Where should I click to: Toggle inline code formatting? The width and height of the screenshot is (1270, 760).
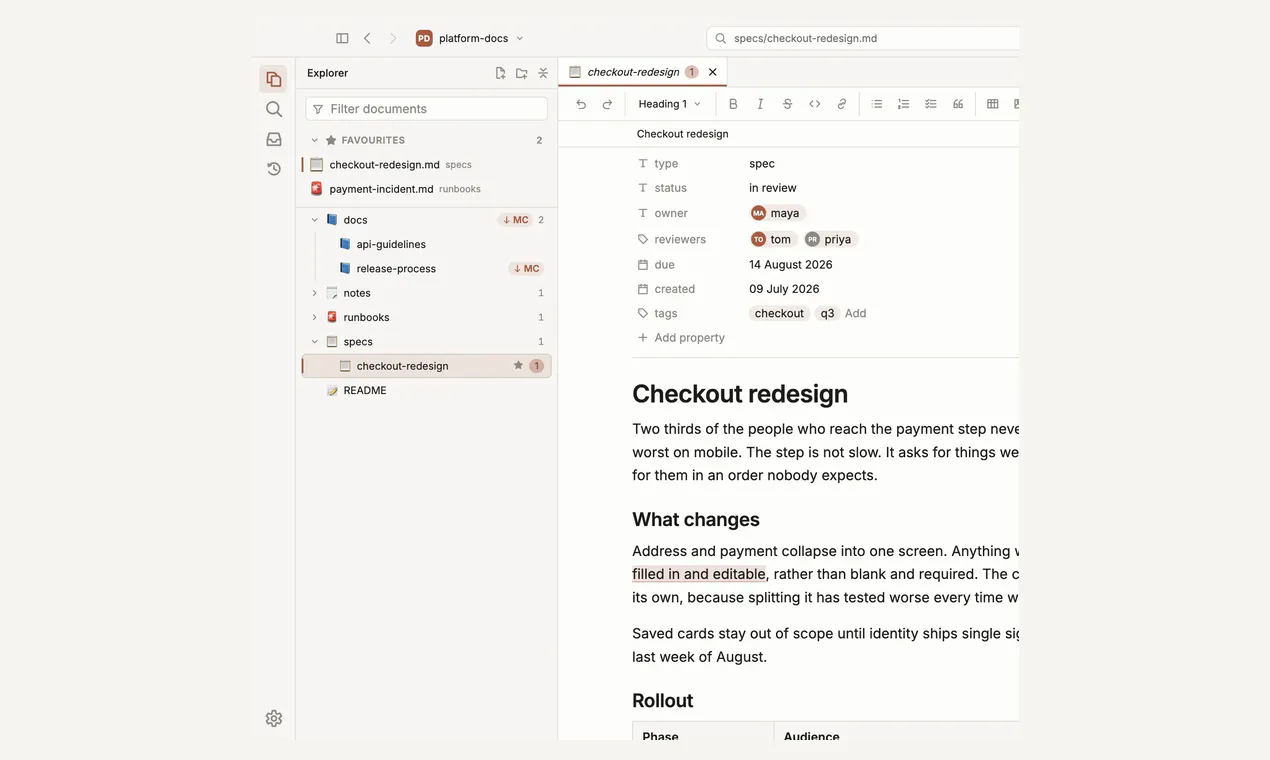pos(815,104)
